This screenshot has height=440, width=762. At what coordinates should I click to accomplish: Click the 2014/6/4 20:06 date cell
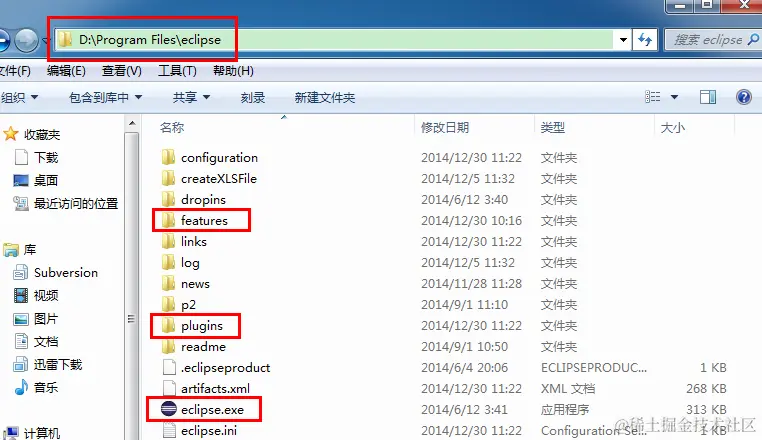[464, 368]
